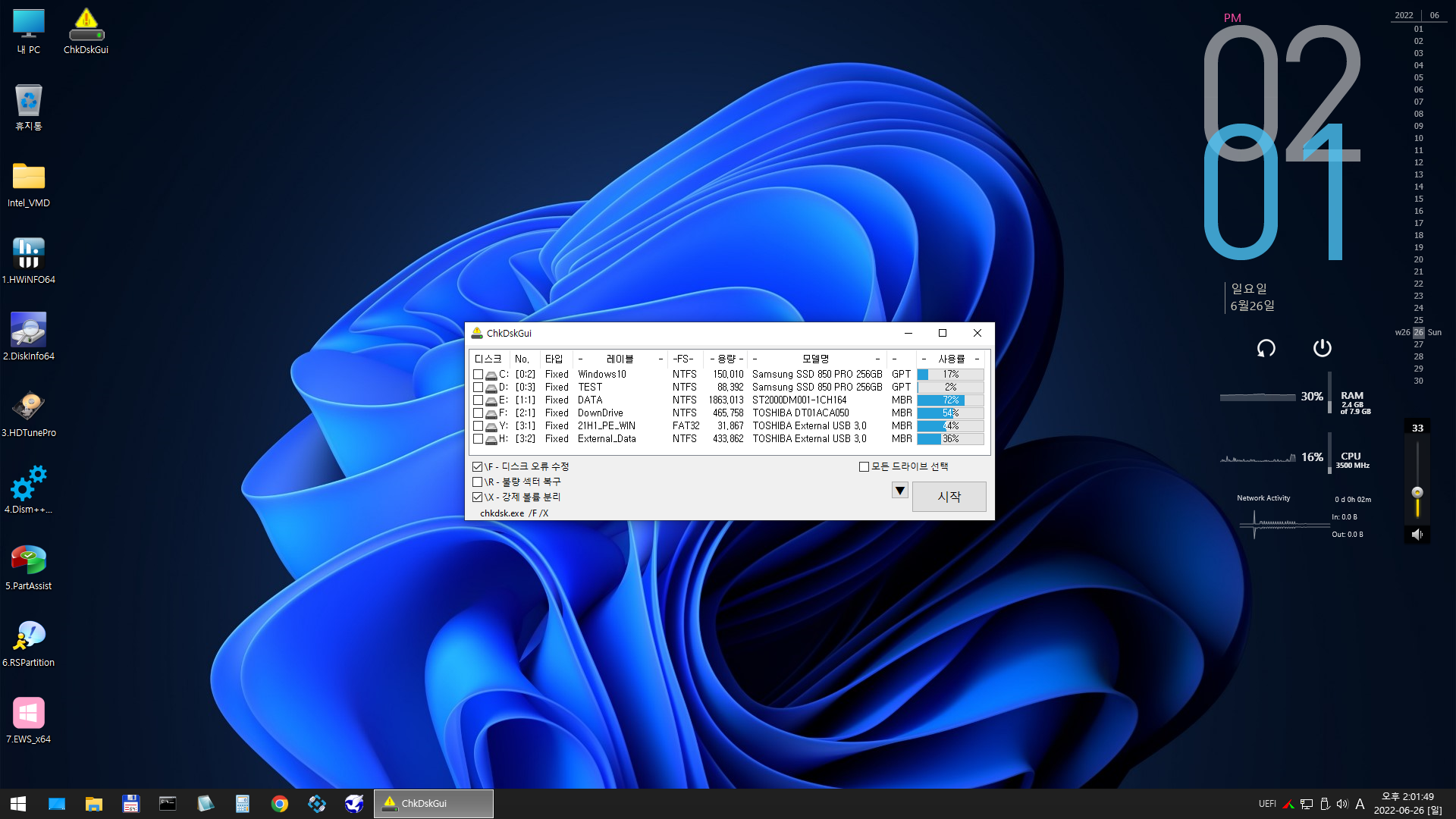Check the E: DATA drive checkbox
The width and height of the screenshot is (1456, 819).
pos(478,400)
